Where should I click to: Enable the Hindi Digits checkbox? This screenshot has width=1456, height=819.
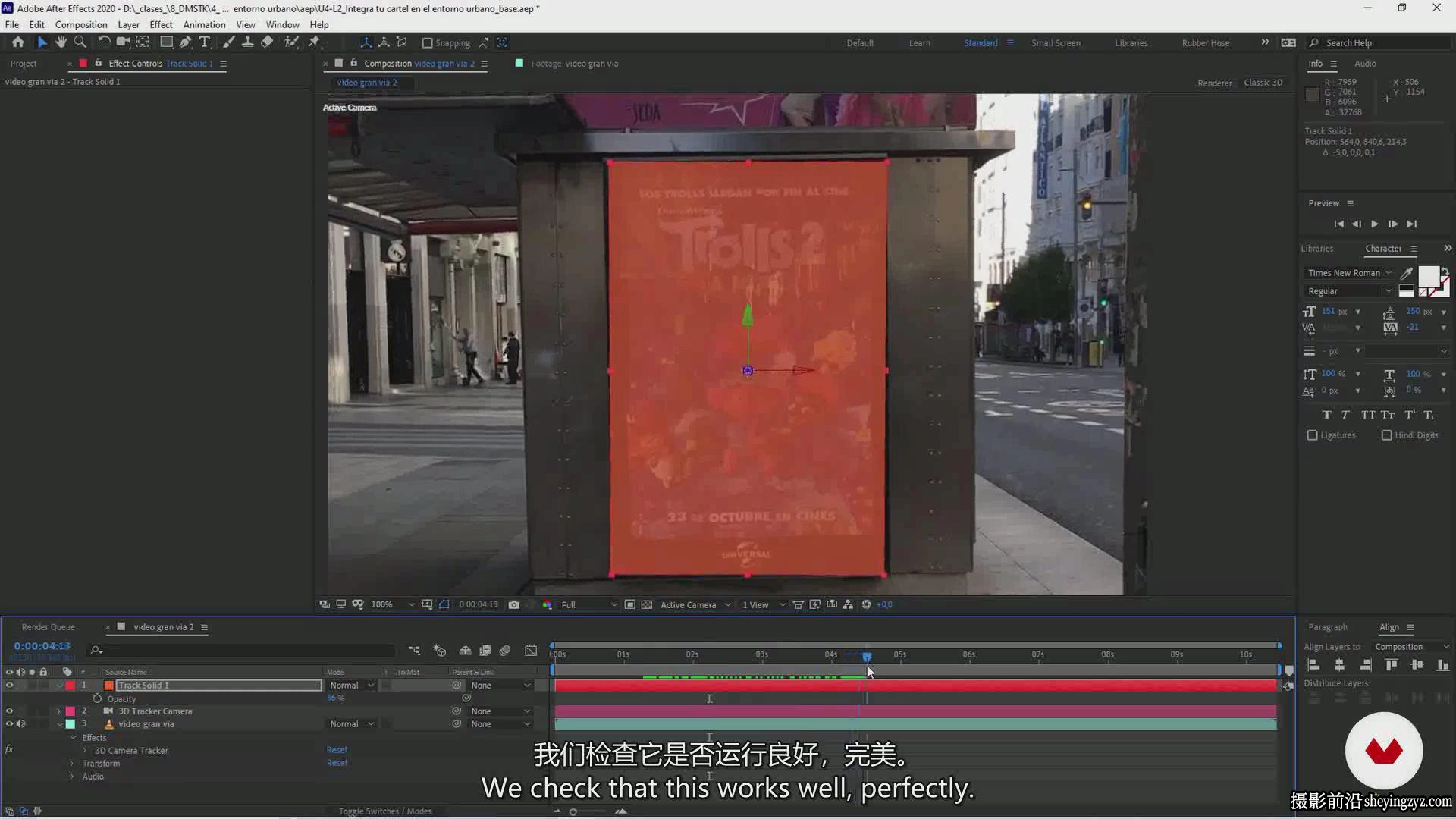click(1387, 435)
